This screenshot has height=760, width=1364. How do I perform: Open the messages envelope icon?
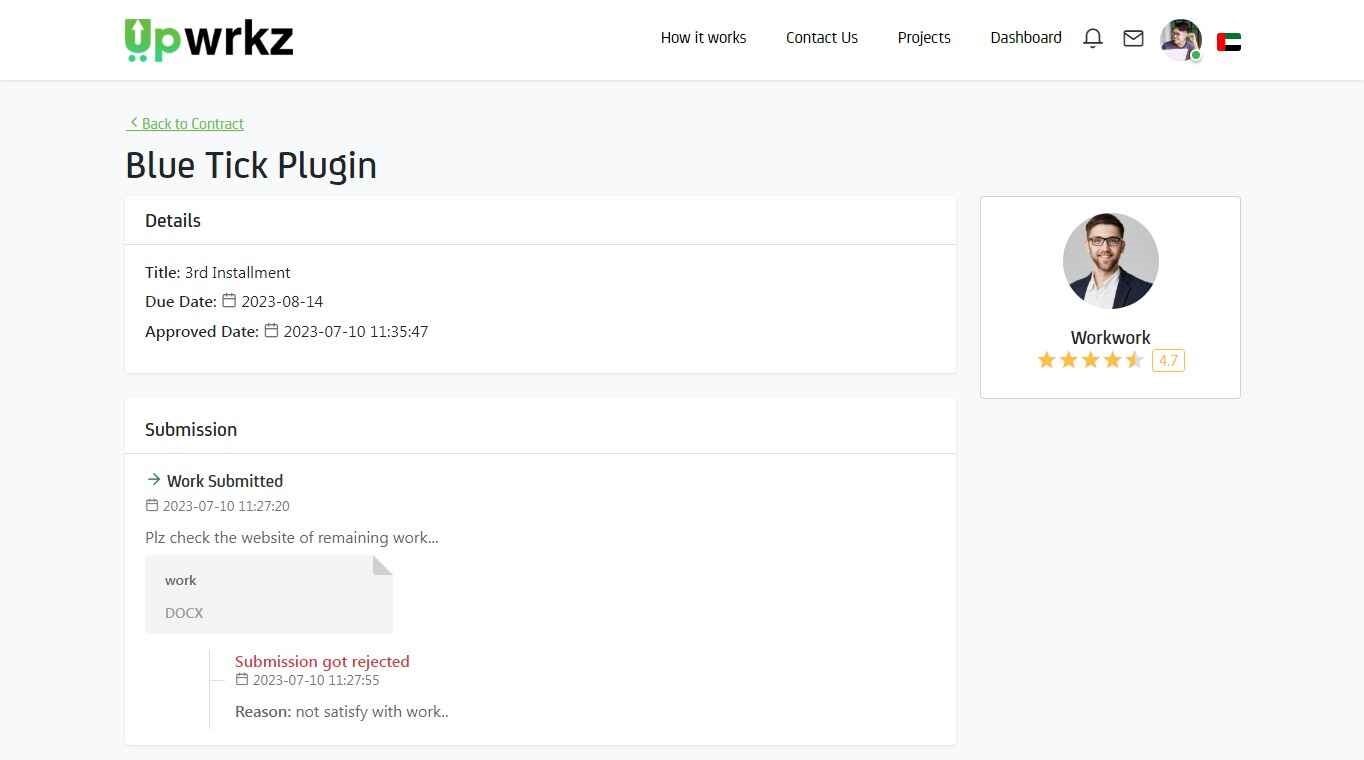(x=1133, y=38)
